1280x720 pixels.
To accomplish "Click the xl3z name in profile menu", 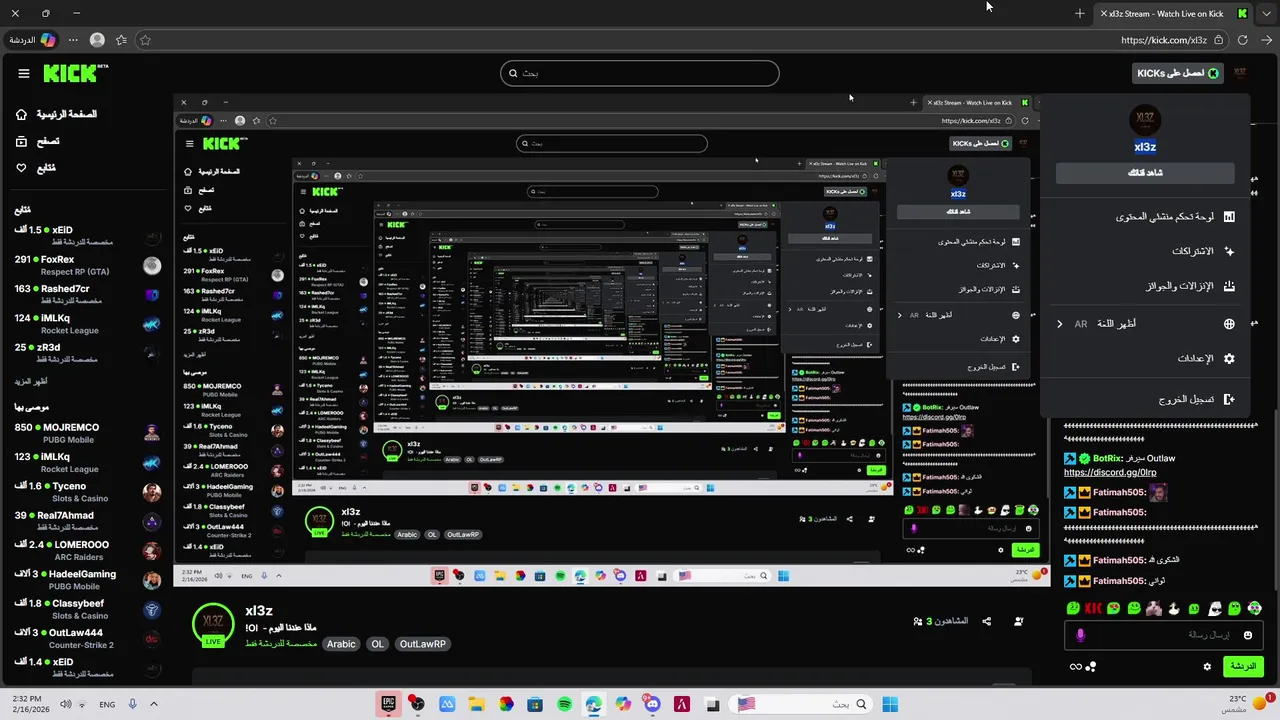I will point(1145,147).
